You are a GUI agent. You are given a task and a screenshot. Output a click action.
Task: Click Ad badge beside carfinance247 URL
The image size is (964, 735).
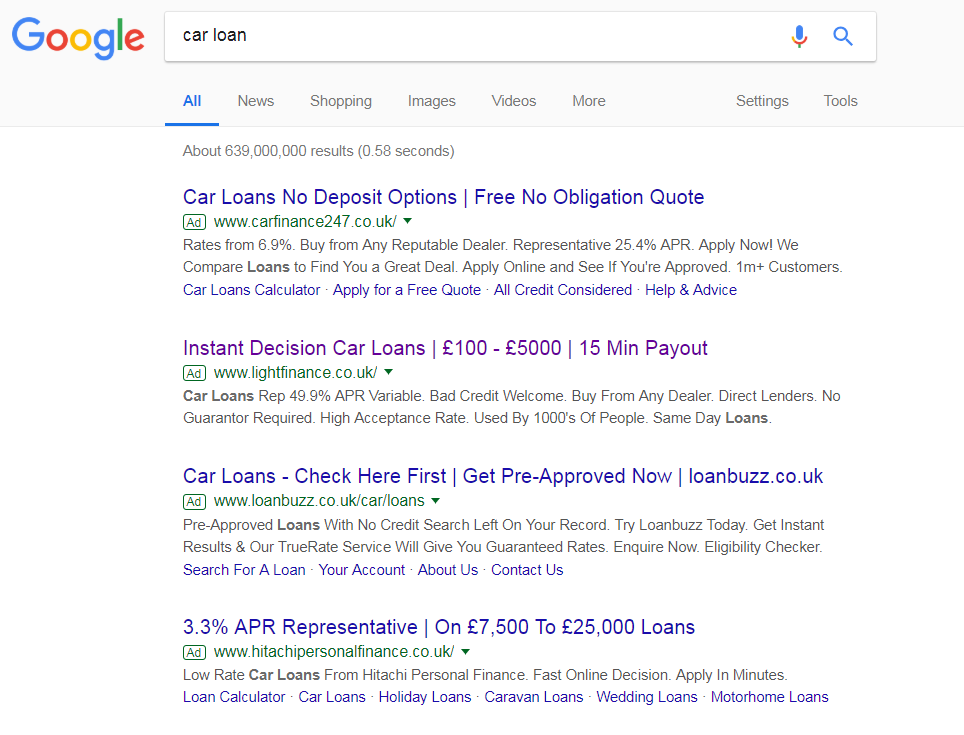tap(194, 222)
